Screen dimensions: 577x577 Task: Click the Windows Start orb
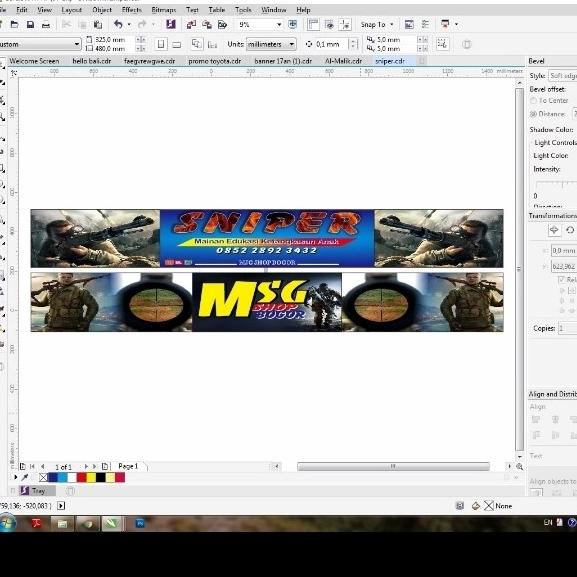point(7,523)
